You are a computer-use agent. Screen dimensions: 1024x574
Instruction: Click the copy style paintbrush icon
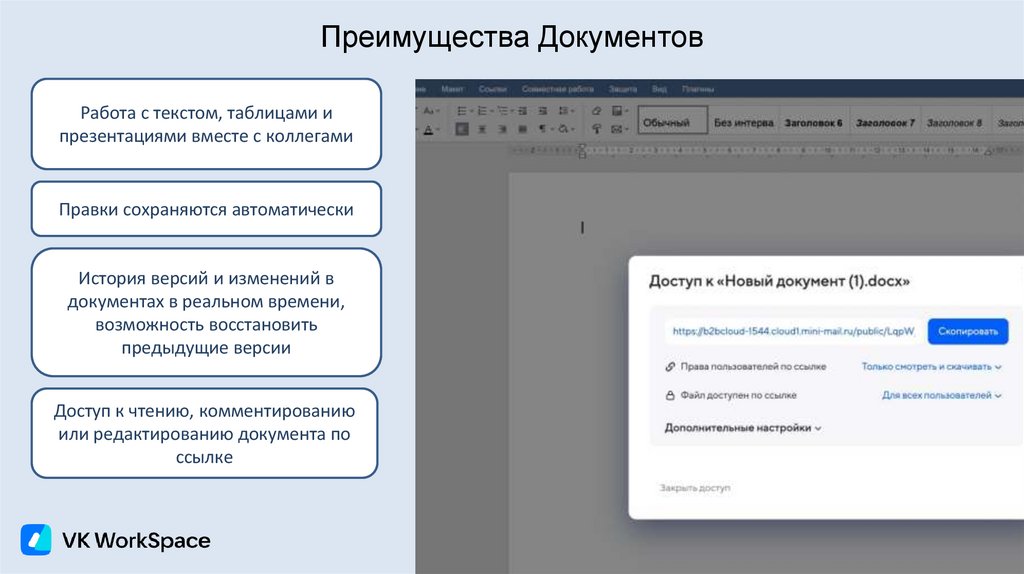click(597, 129)
